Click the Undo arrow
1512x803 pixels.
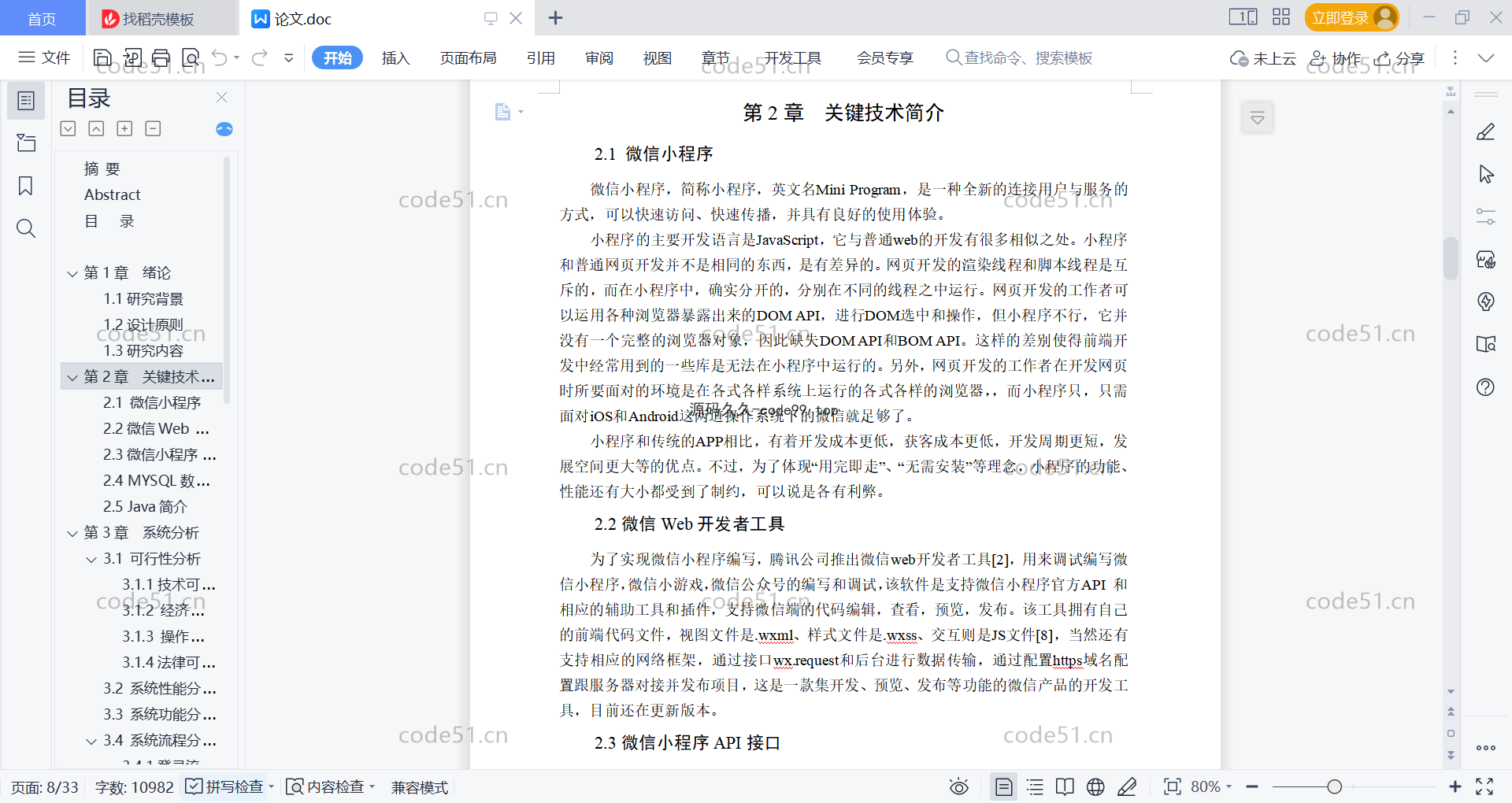click(x=220, y=57)
